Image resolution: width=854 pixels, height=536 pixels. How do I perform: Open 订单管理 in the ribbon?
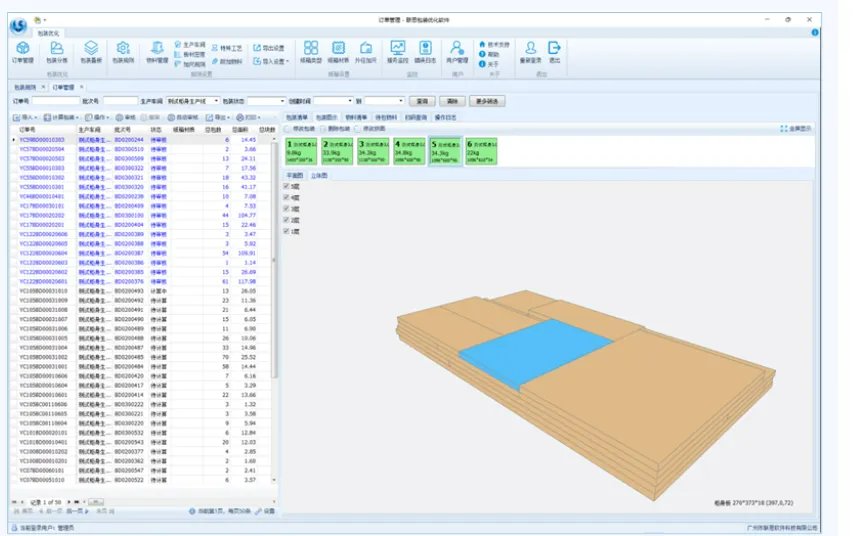(23, 51)
